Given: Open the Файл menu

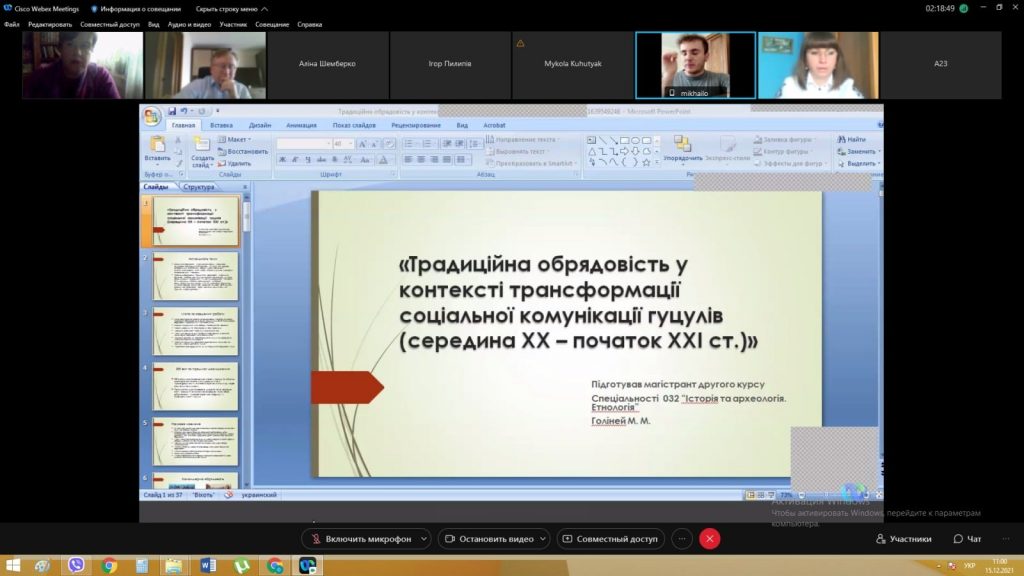Looking at the screenshot, I should pyautogui.click(x=11, y=24).
